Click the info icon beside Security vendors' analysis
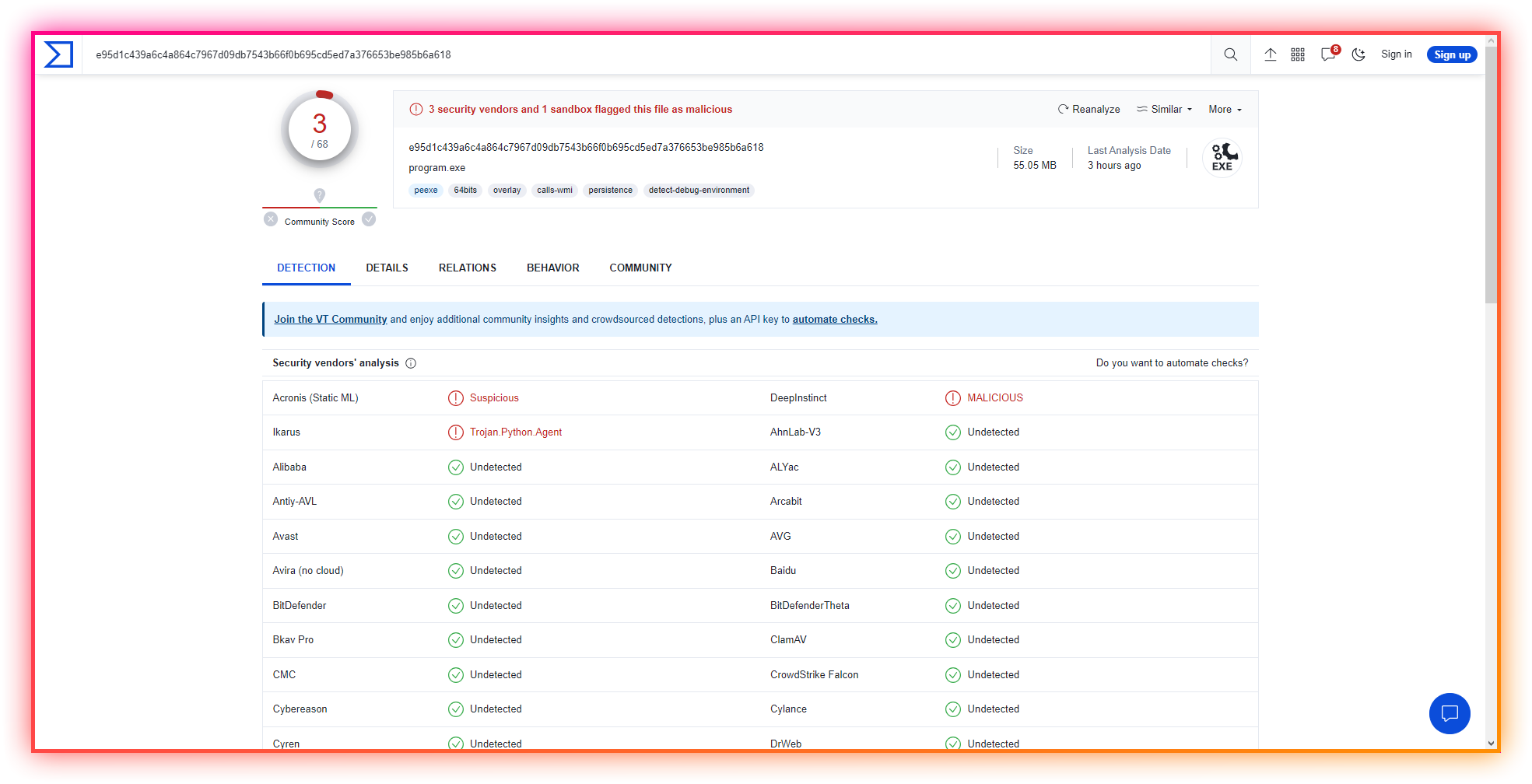Viewport: 1532px width, 784px height. click(x=411, y=363)
